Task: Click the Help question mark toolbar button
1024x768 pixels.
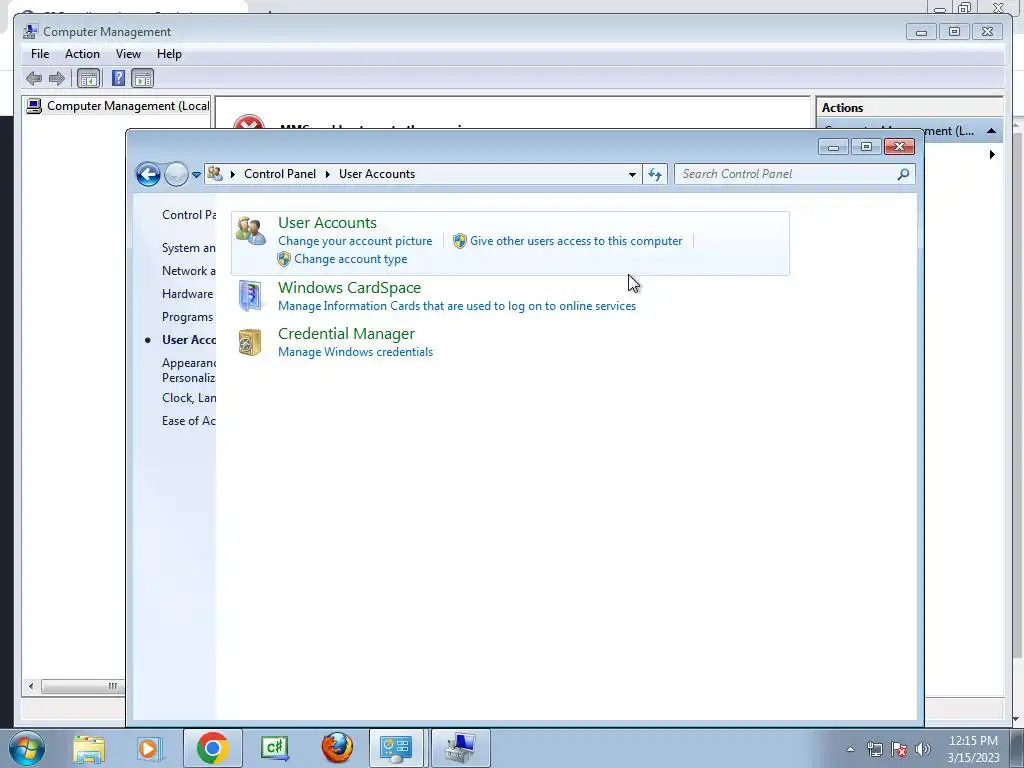Action: click(118, 78)
